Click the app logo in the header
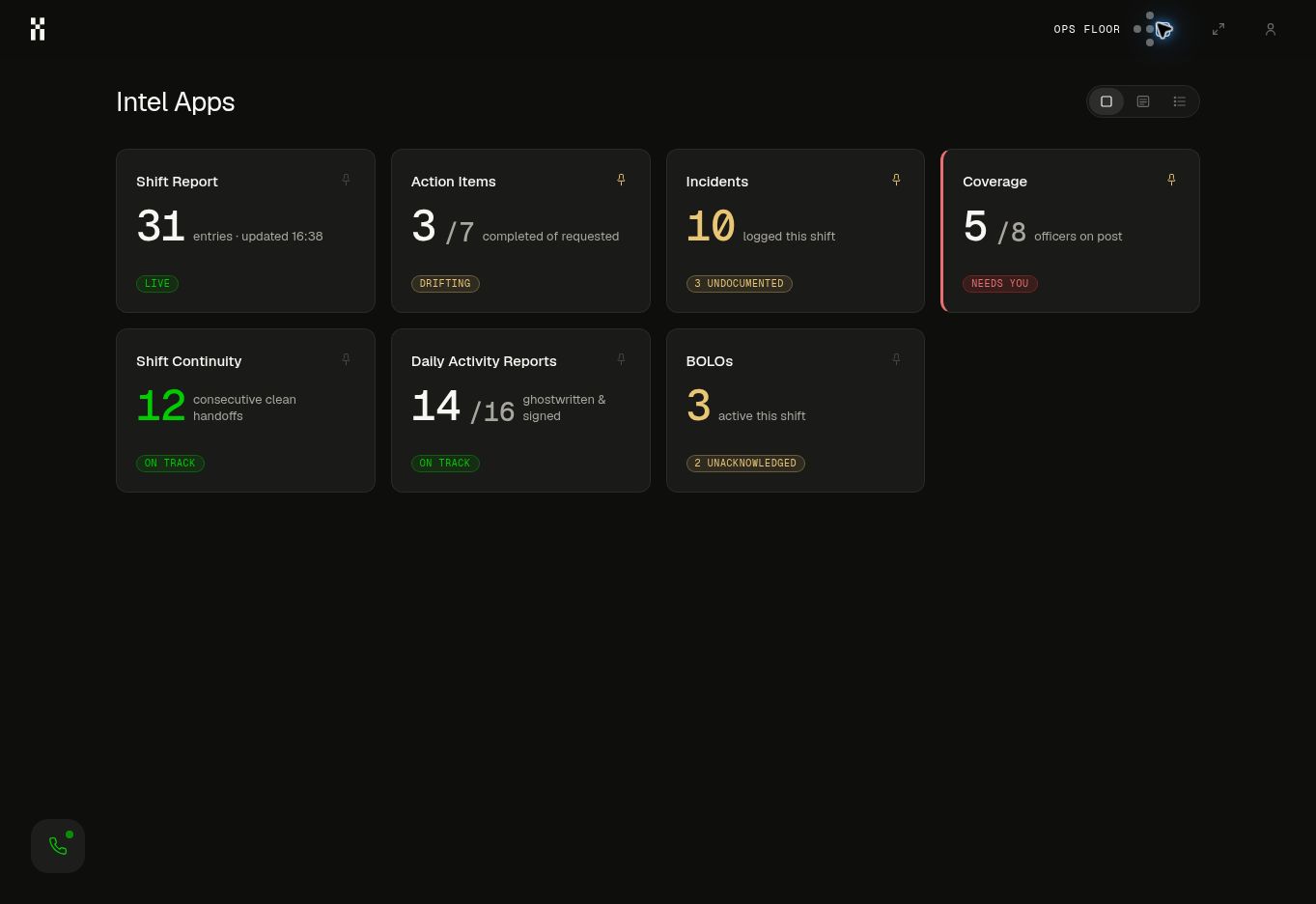The image size is (1316, 904). (38, 29)
